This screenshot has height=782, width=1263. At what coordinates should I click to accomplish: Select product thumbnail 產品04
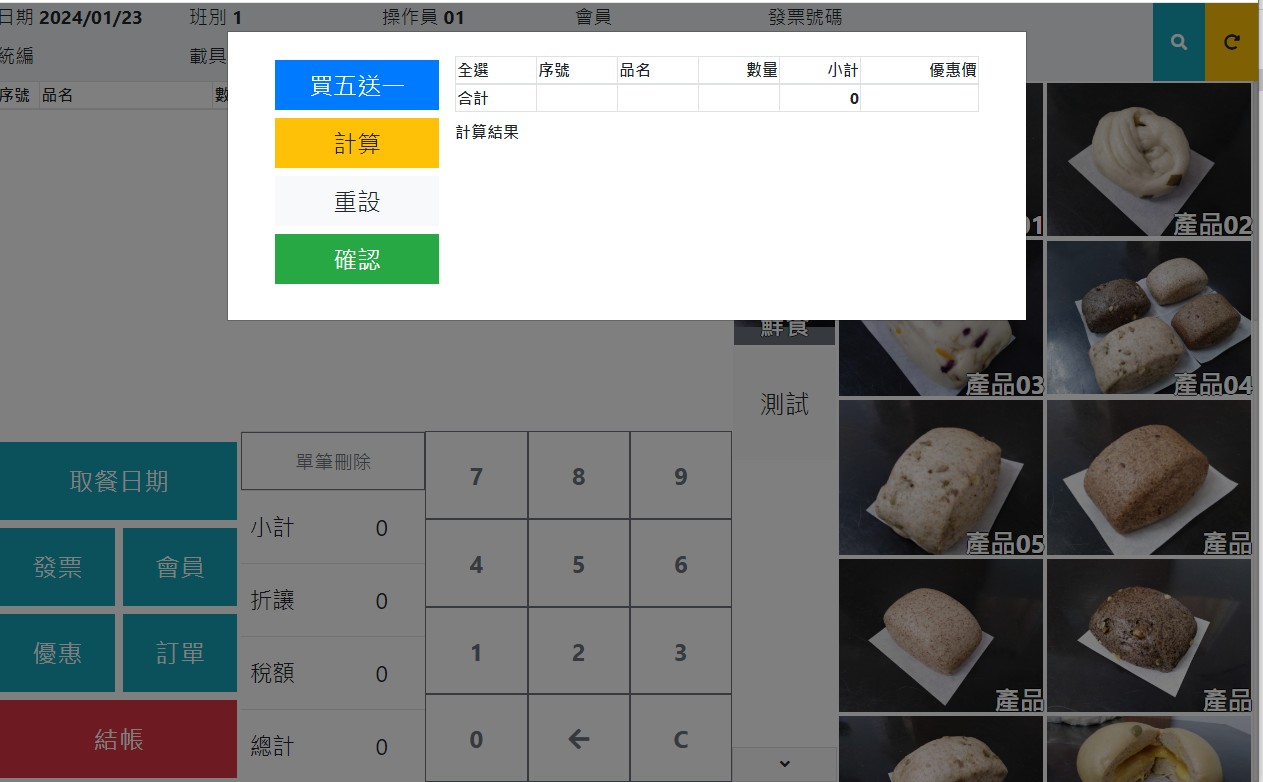[1149, 318]
